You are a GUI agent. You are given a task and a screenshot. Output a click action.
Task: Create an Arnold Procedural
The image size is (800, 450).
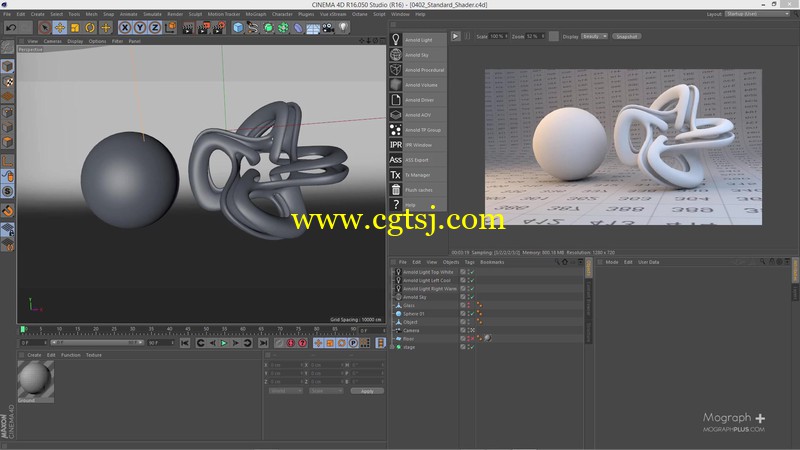click(417, 70)
